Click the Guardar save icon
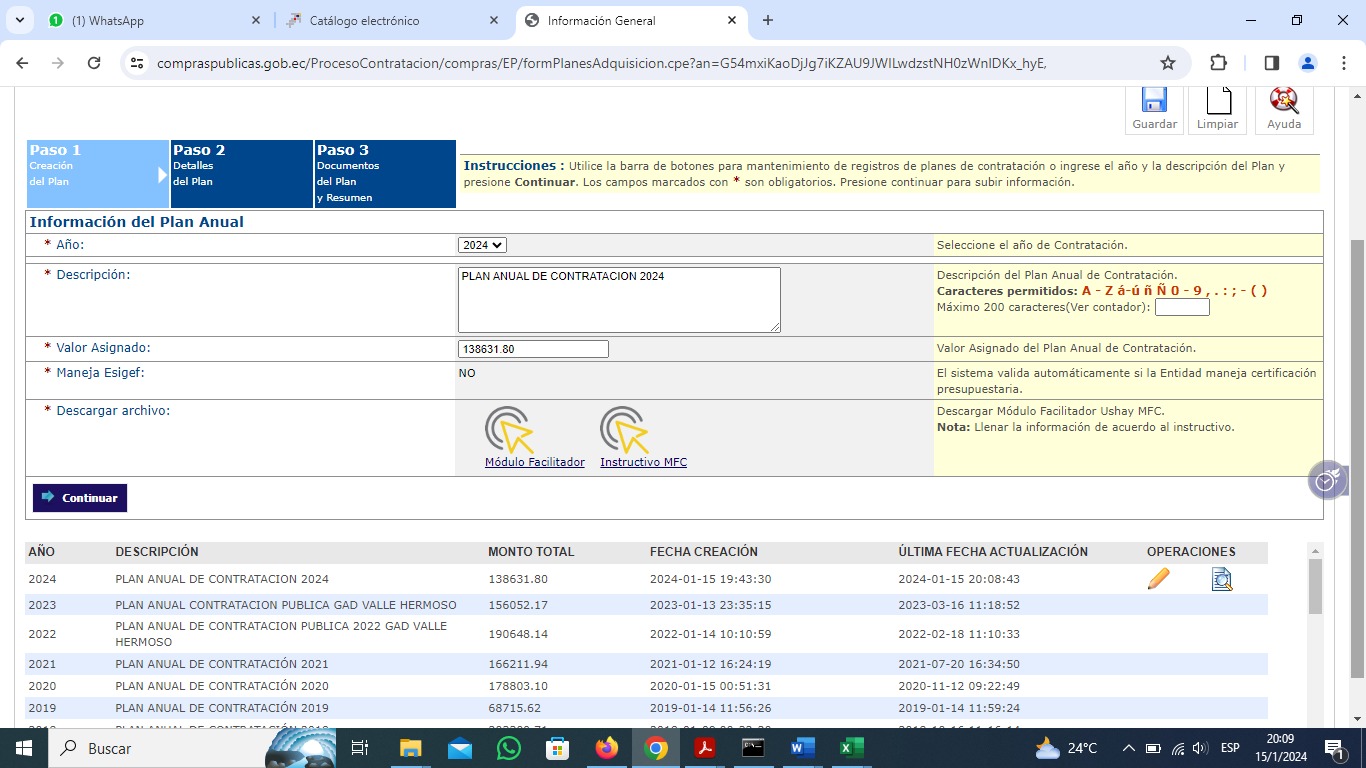The width and height of the screenshot is (1366, 768). [1154, 102]
